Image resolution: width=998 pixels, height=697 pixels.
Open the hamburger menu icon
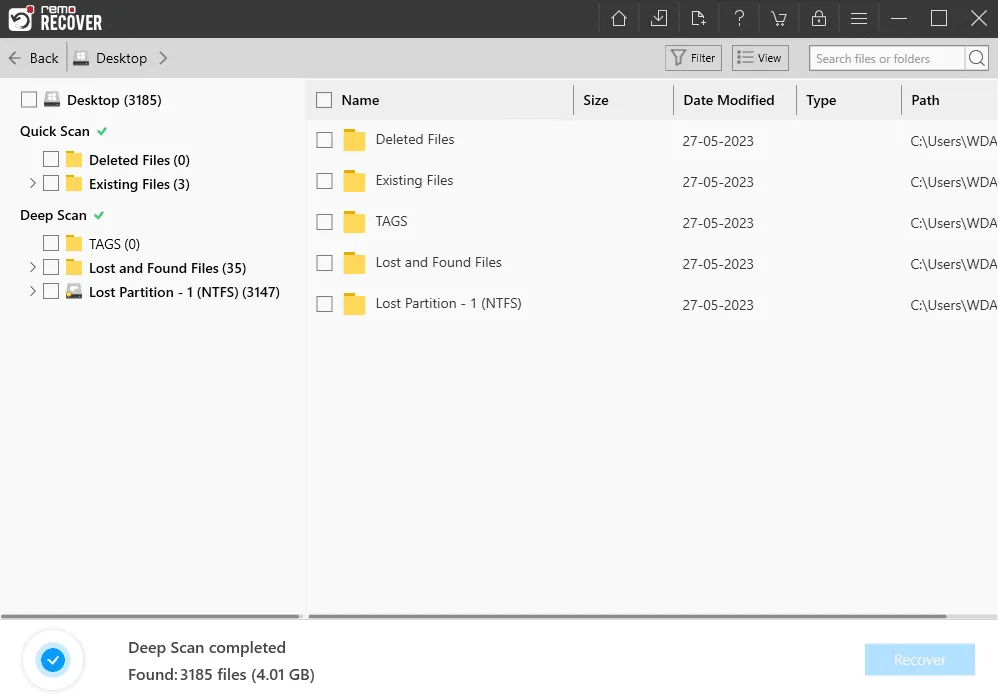pos(859,18)
